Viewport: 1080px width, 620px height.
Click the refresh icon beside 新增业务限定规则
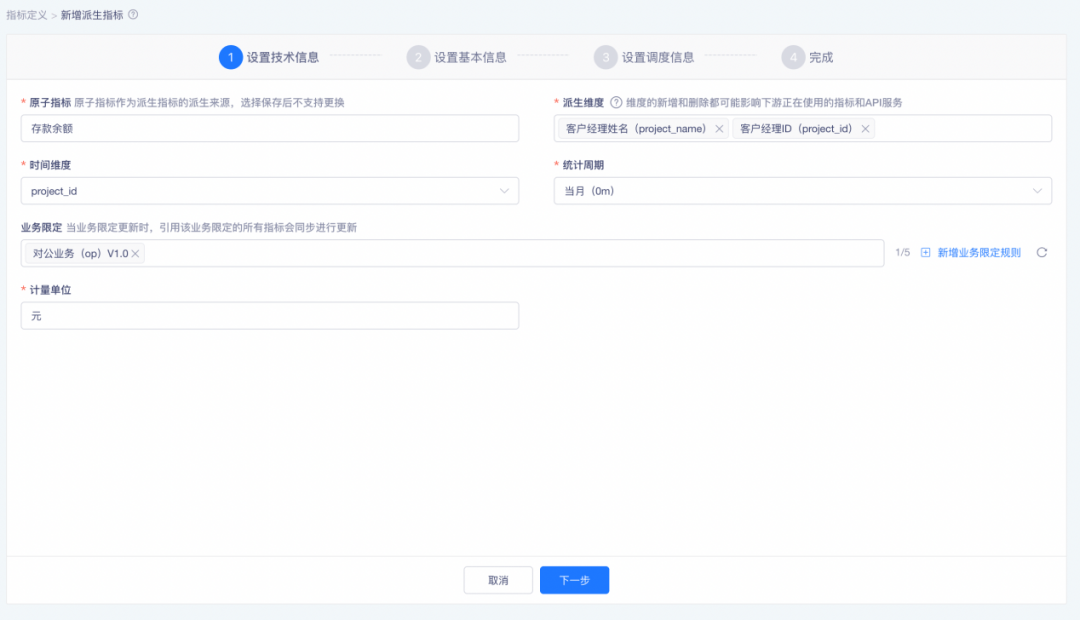pyautogui.click(x=1041, y=253)
